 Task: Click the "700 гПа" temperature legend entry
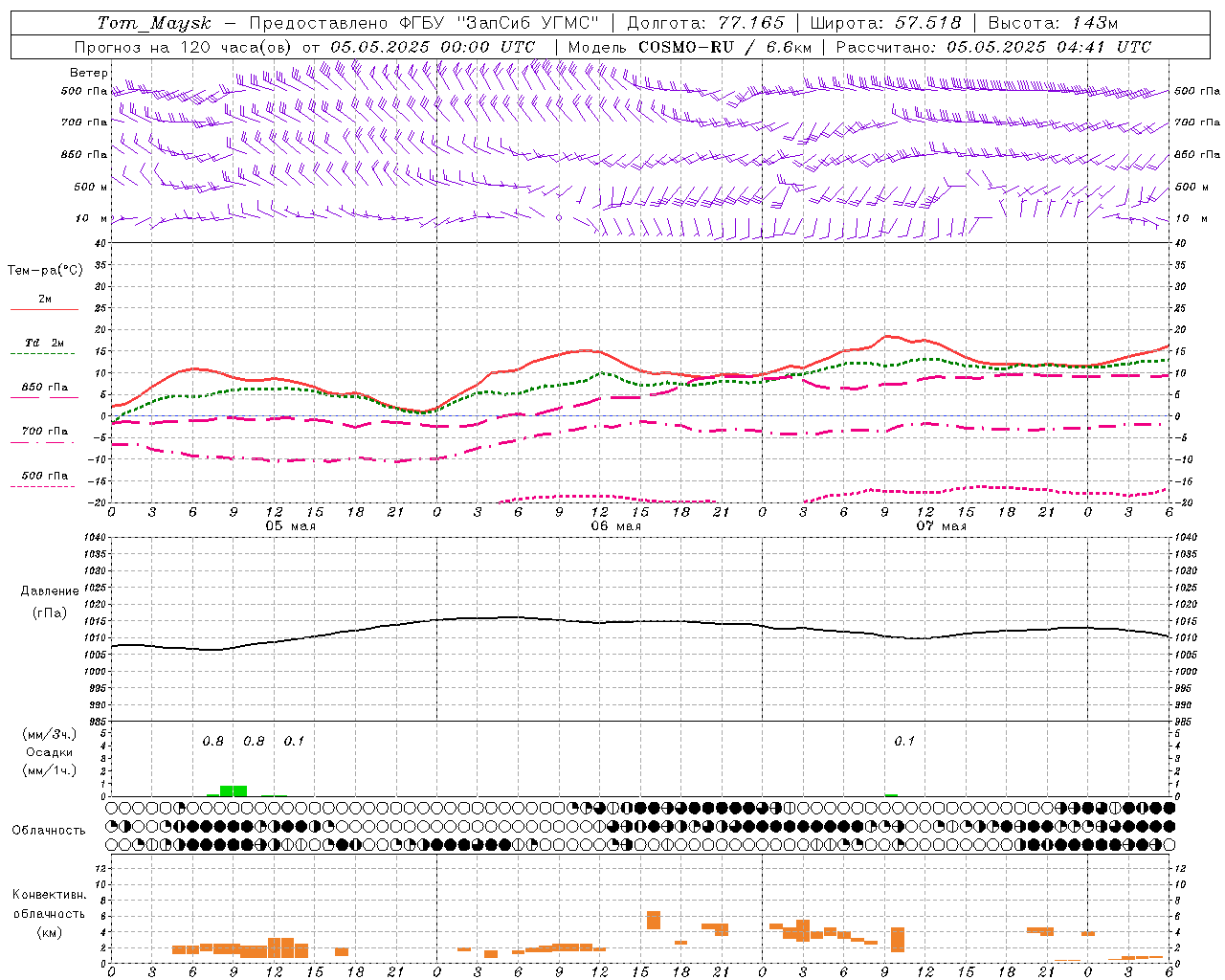coord(45,432)
